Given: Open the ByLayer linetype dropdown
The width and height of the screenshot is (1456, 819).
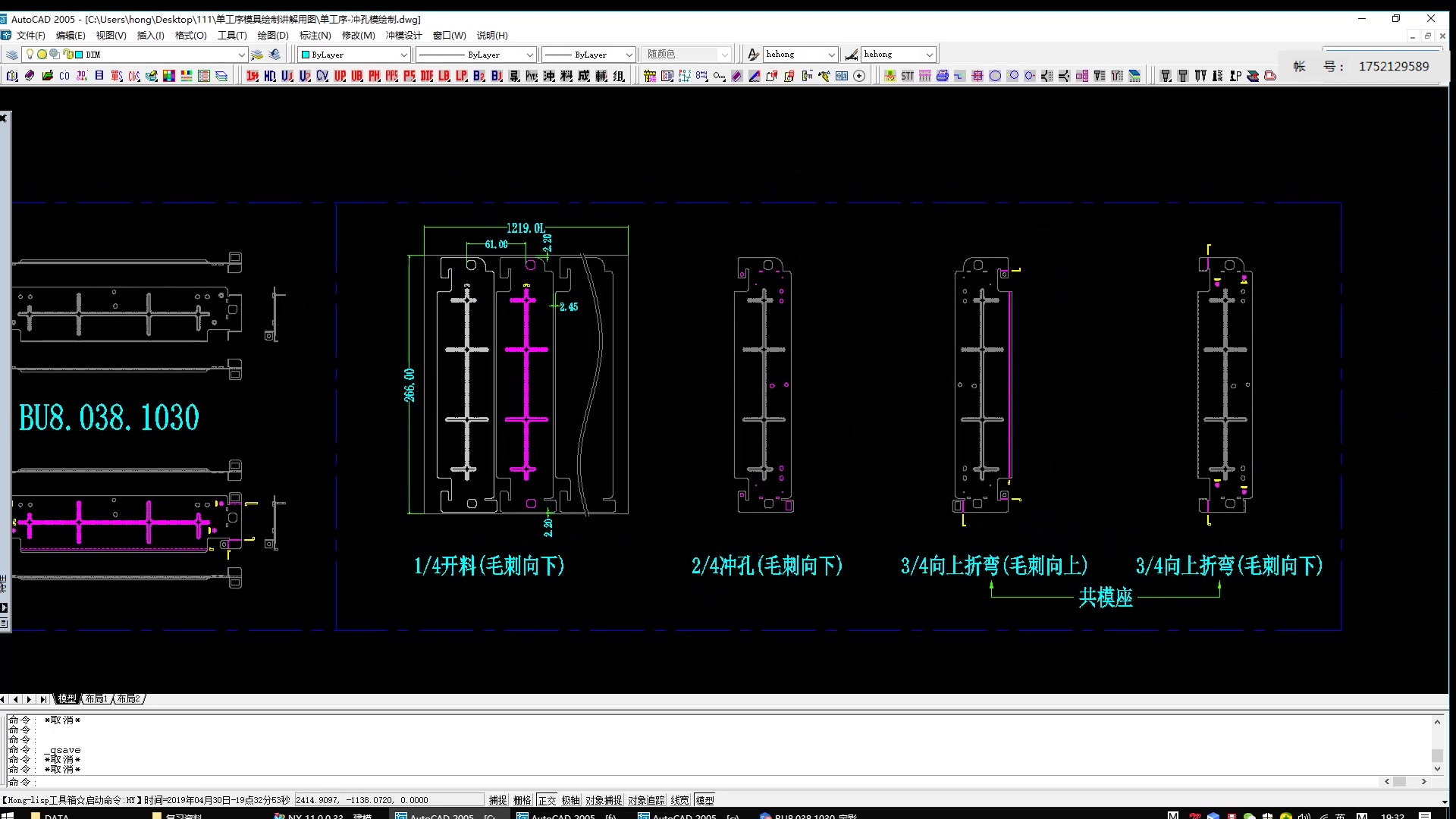Looking at the screenshot, I should (x=529, y=55).
